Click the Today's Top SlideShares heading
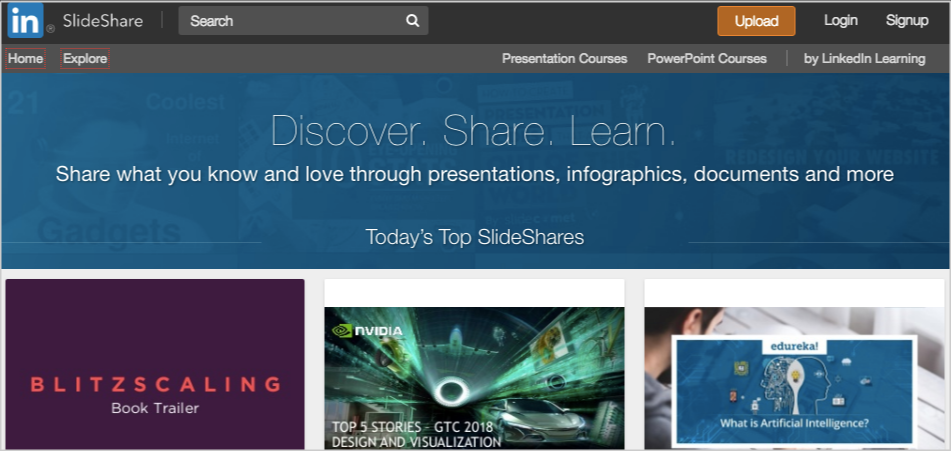The width and height of the screenshot is (951, 451). coord(475,237)
